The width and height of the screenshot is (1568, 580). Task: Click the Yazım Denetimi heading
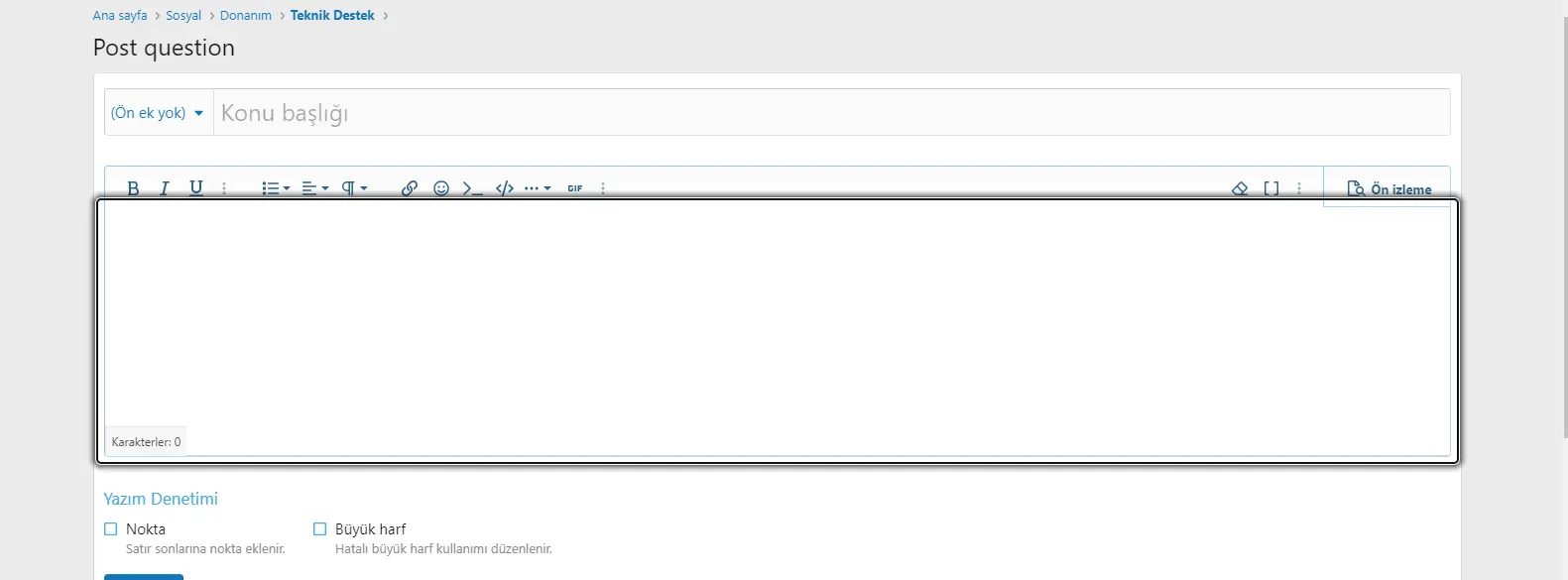point(161,500)
